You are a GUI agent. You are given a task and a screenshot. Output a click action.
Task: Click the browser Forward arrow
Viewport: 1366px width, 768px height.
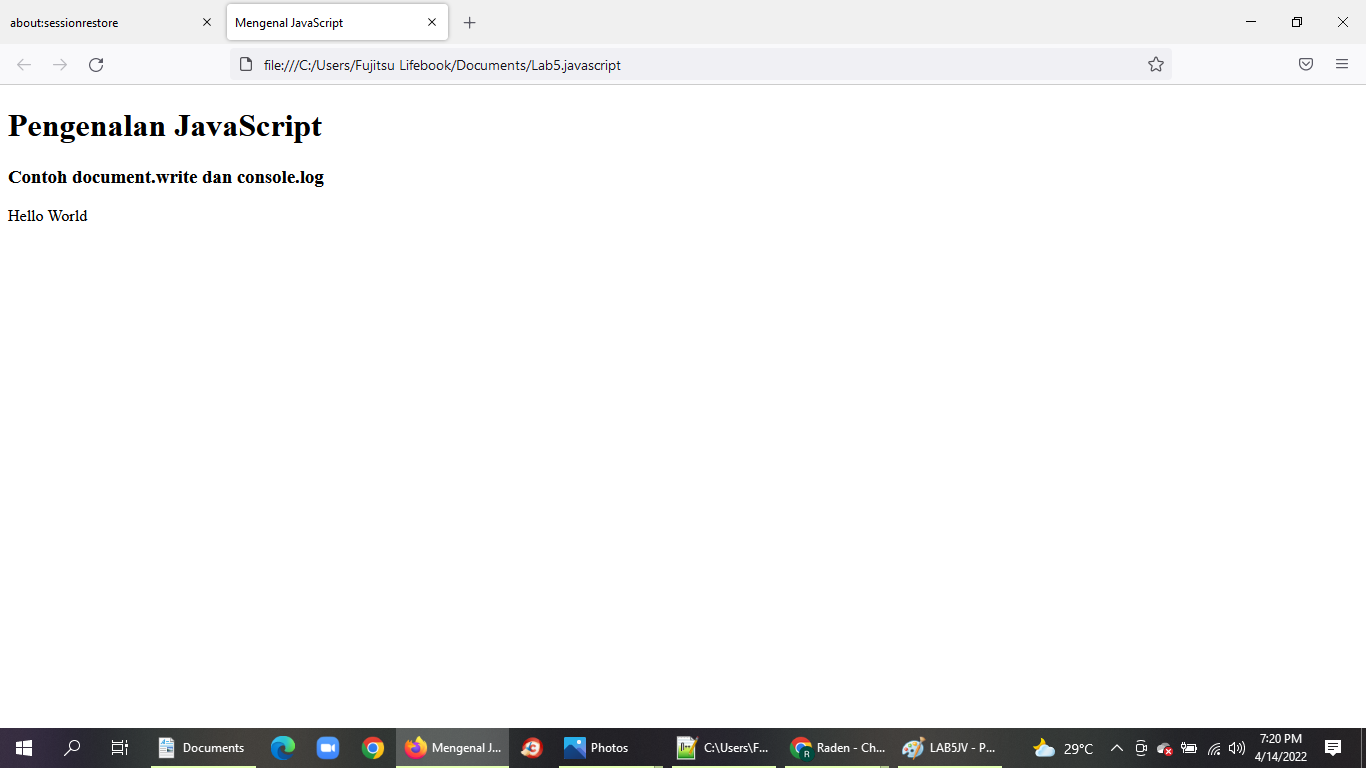coord(60,65)
